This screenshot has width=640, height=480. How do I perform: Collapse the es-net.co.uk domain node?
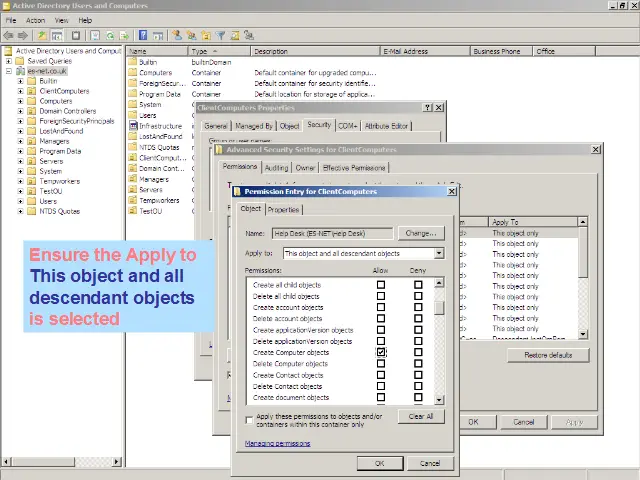pos(8,71)
